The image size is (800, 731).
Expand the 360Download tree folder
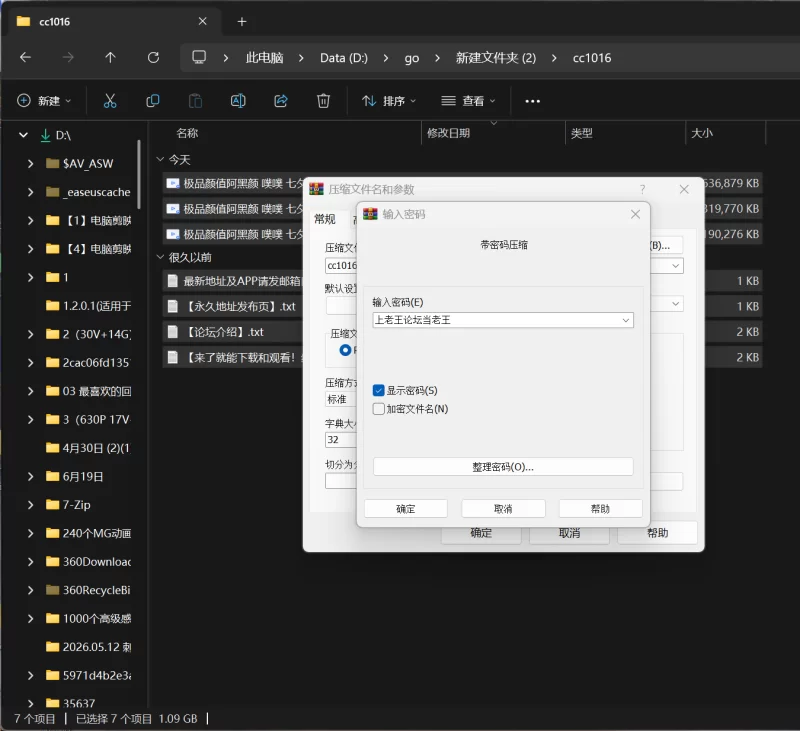click(x=31, y=562)
